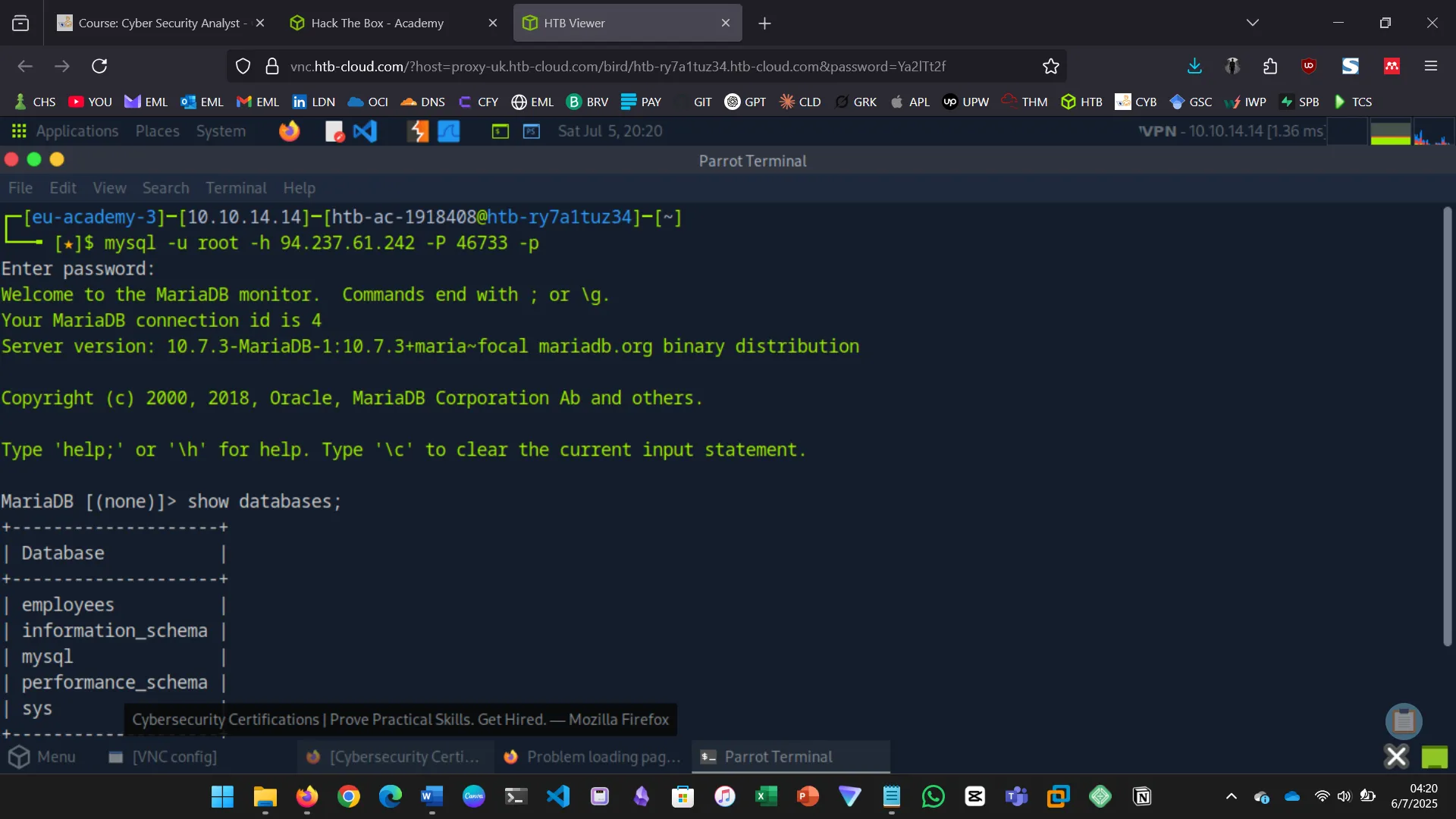The width and height of the screenshot is (1456, 819).
Task: Open VS Code from the Parrot panel
Action: 365,131
